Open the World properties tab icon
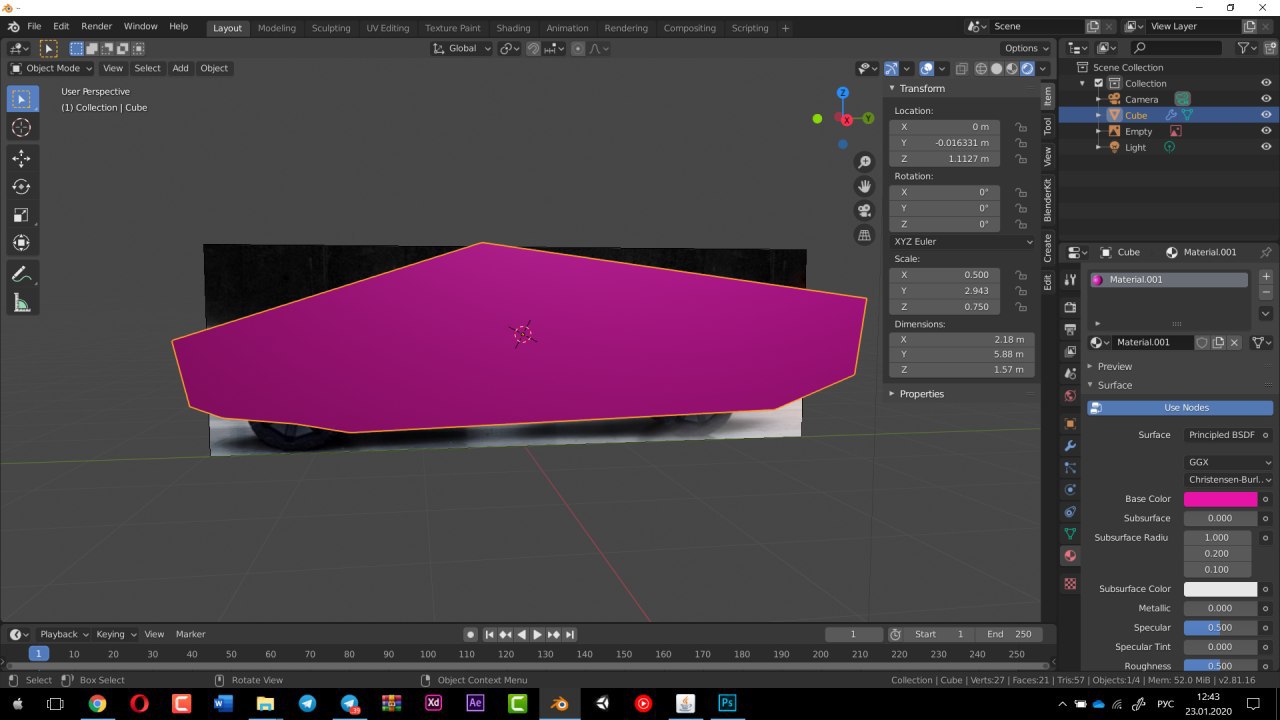The image size is (1280, 720). click(1070, 396)
